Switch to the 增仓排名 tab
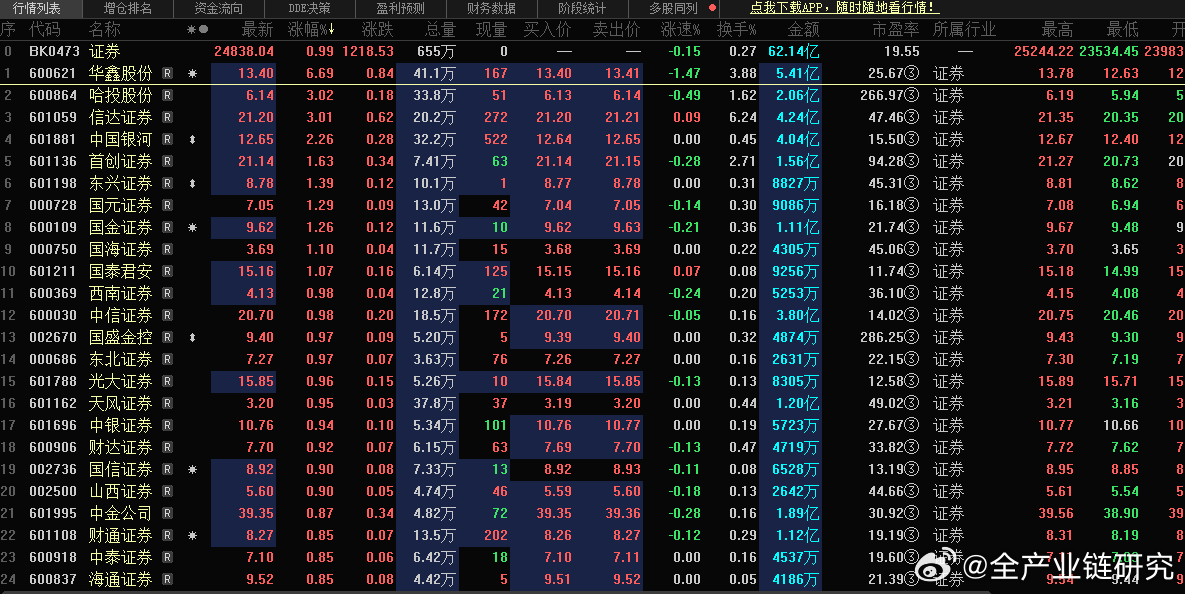 click(128, 8)
